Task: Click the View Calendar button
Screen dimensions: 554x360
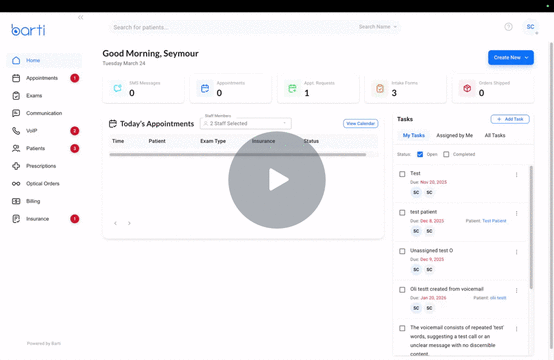Action: click(x=360, y=124)
